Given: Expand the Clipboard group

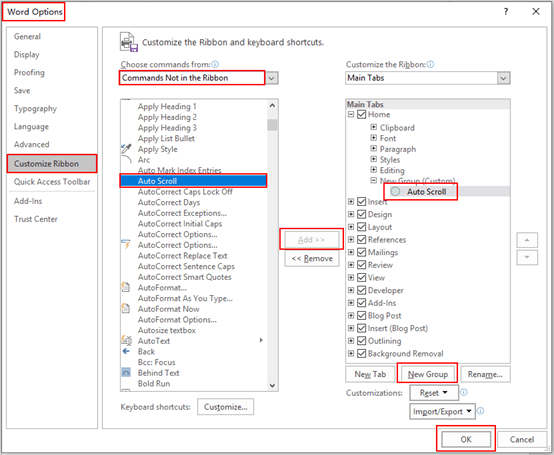Looking at the screenshot, I should tap(373, 127).
